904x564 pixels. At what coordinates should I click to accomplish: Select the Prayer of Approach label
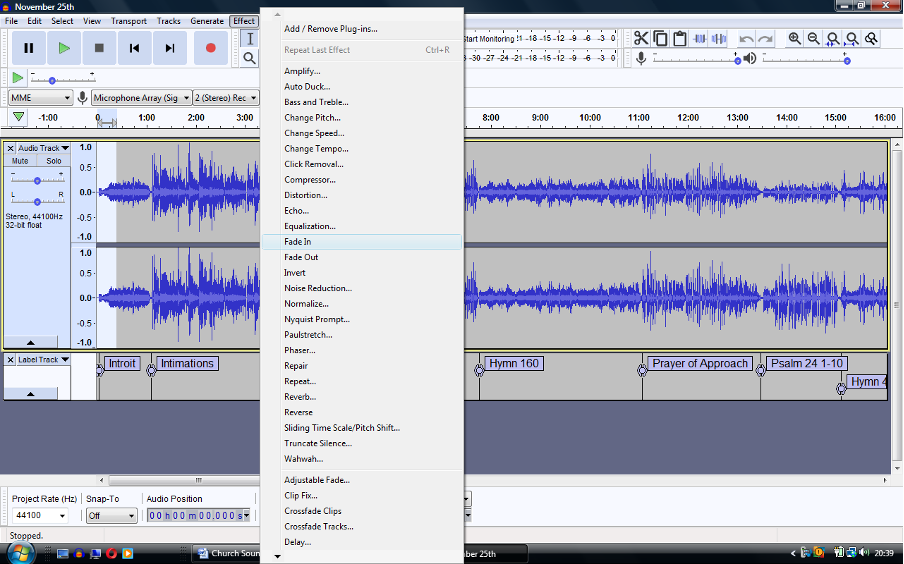(700, 363)
